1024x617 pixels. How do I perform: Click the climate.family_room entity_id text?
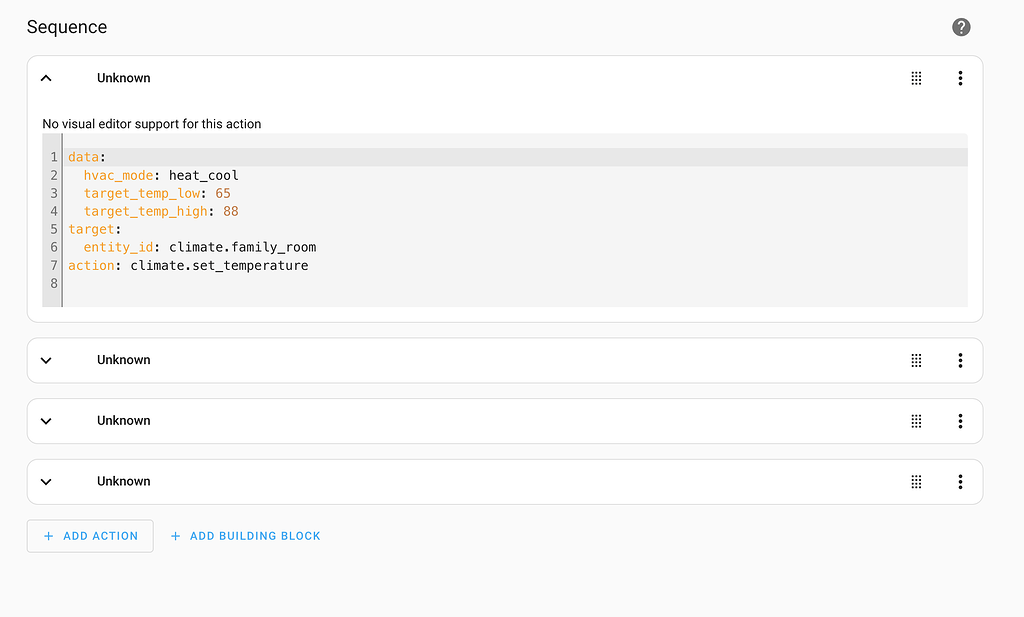point(242,247)
